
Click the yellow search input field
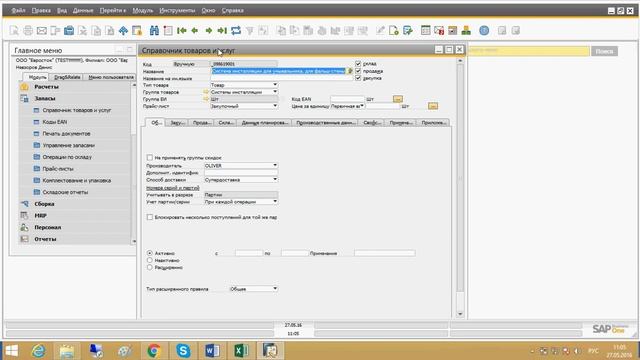tap(528, 51)
